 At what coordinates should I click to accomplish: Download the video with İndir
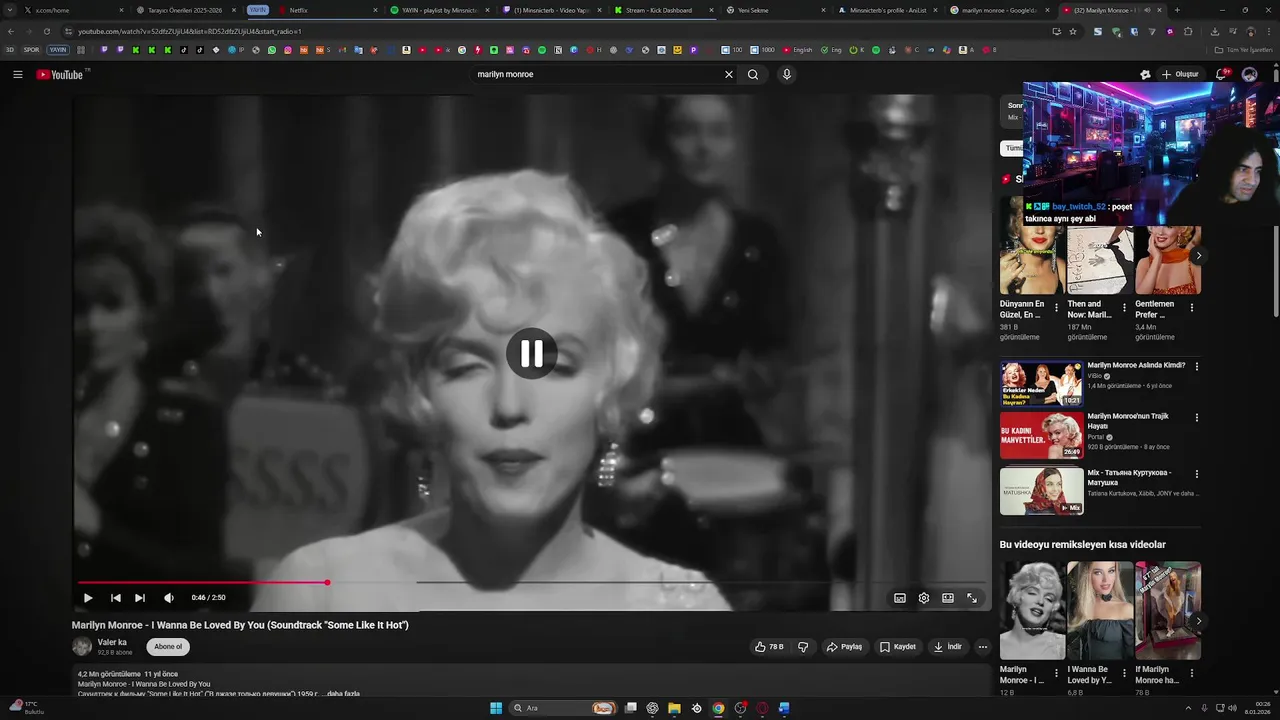pyautogui.click(x=947, y=647)
